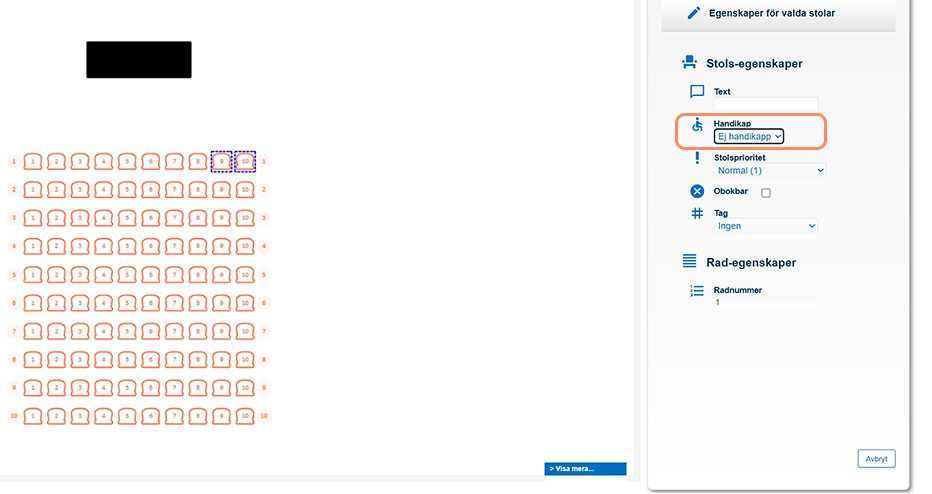Viewport: 932px width, 494px height.
Task: Select seat 4 in row 9
Action: point(103,388)
